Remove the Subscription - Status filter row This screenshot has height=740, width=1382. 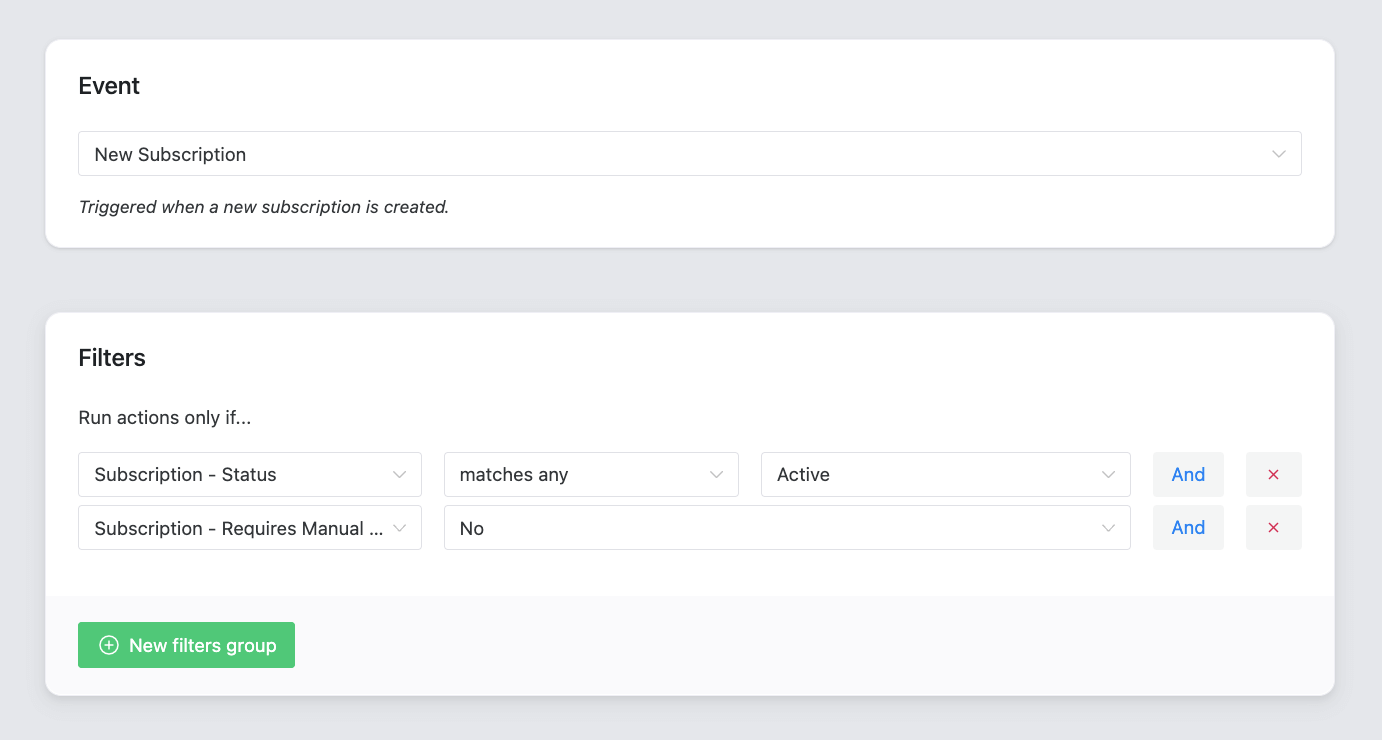(x=1274, y=475)
